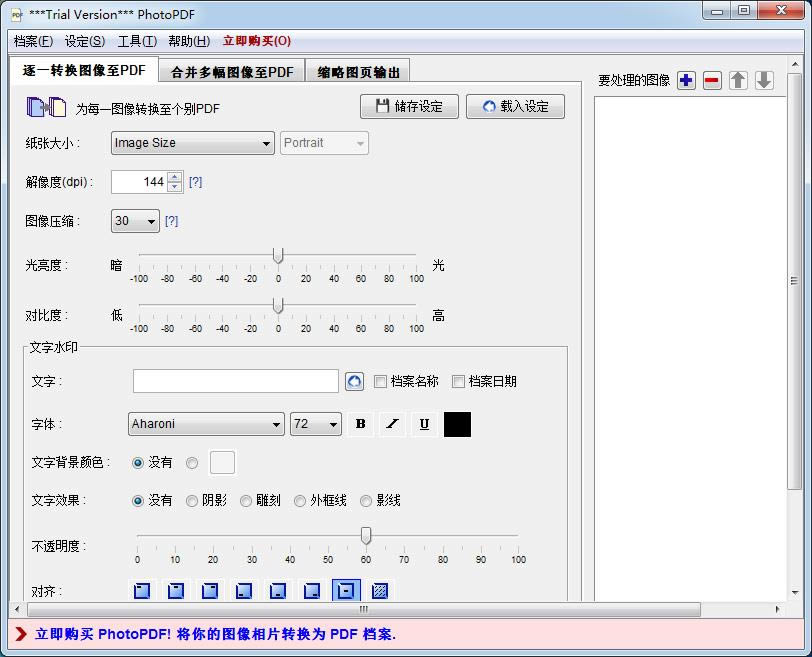Enable 档案日期 checkbox
812x657 pixels.
pyautogui.click(x=458, y=382)
